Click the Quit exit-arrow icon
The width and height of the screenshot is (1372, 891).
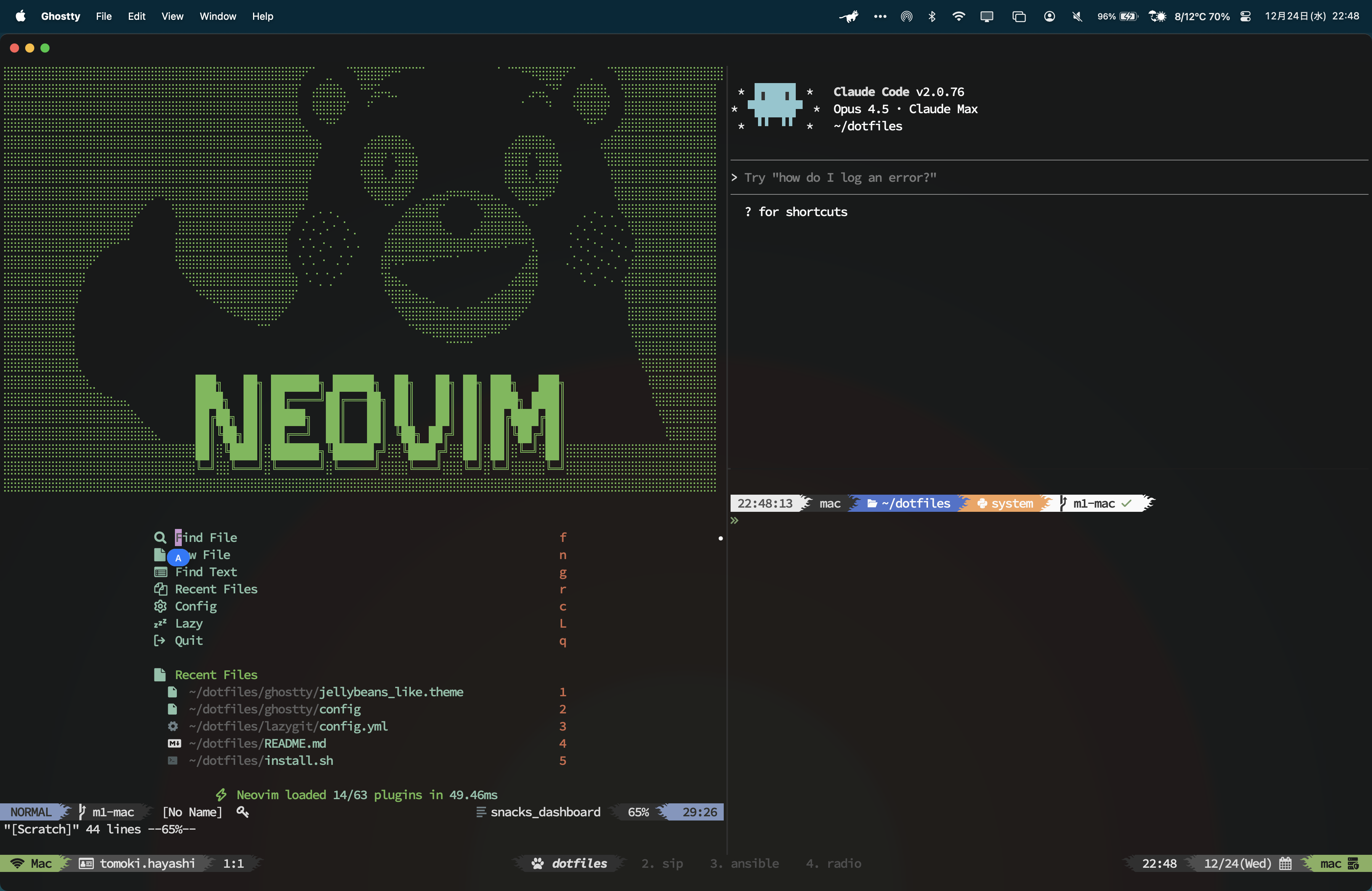(x=160, y=641)
